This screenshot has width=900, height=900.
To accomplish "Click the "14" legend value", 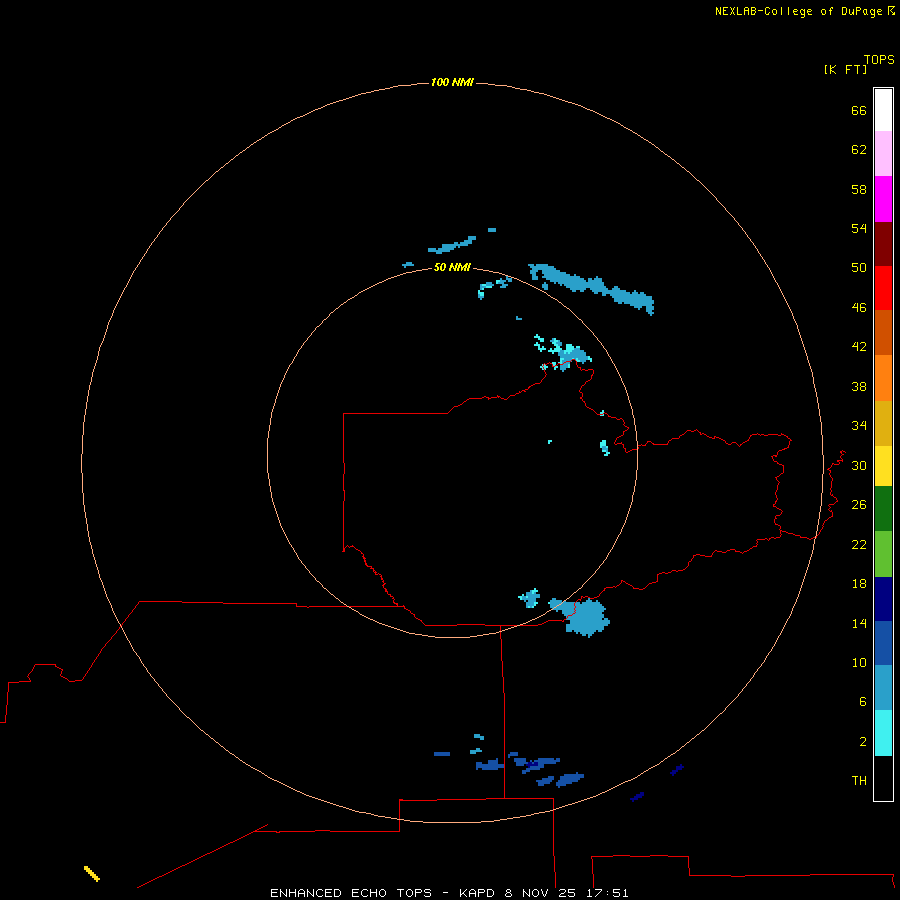I will click(859, 623).
